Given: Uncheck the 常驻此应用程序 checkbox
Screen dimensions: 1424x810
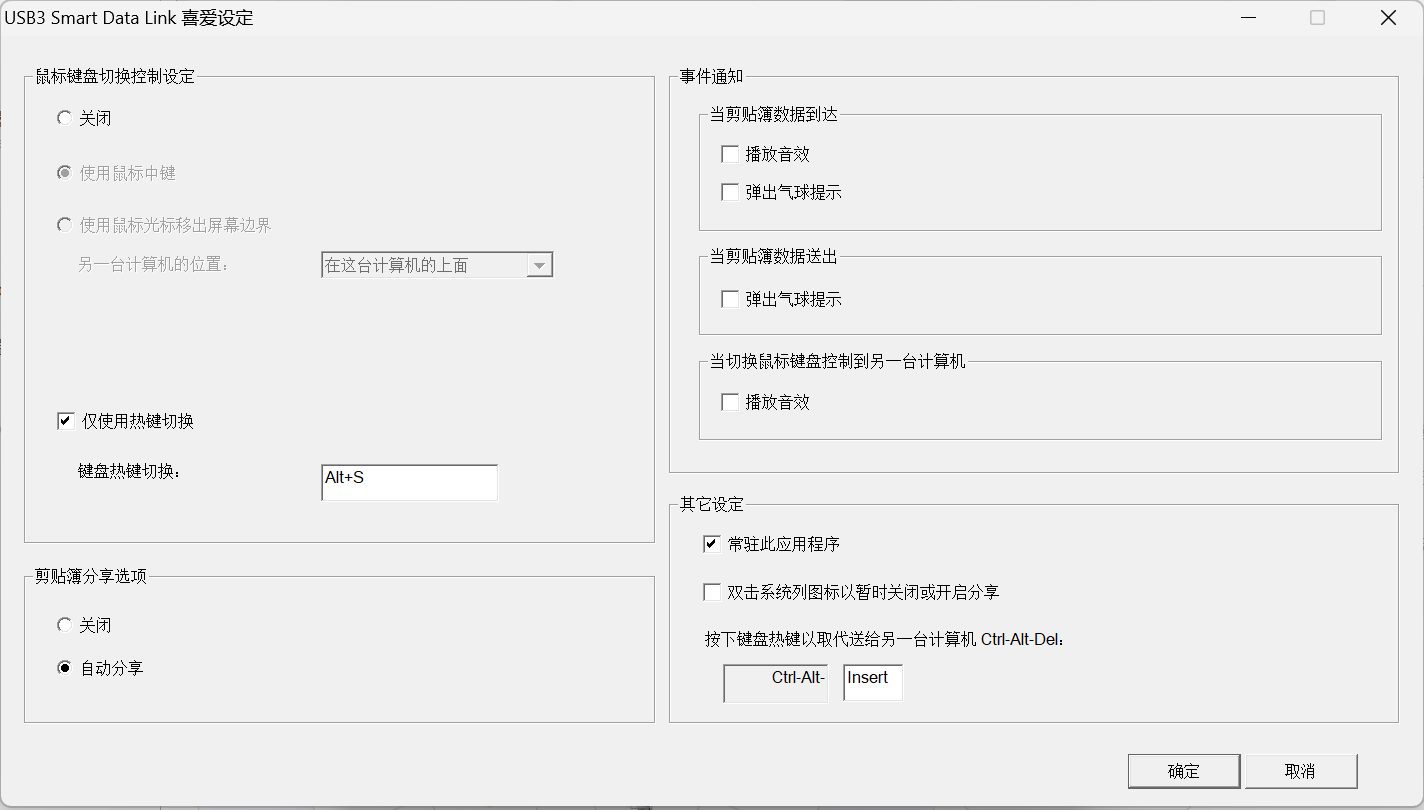Looking at the screenshot, I should click(x=712, y=544).
